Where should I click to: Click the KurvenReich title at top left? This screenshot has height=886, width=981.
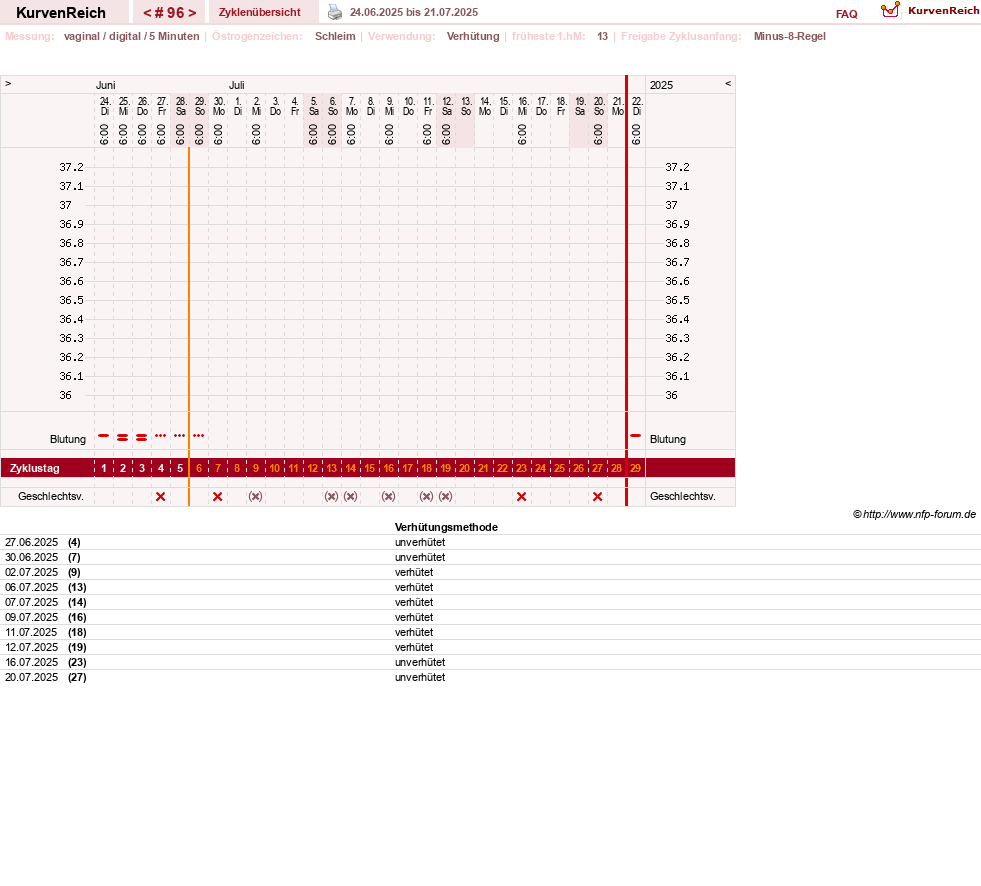[61, 13]
